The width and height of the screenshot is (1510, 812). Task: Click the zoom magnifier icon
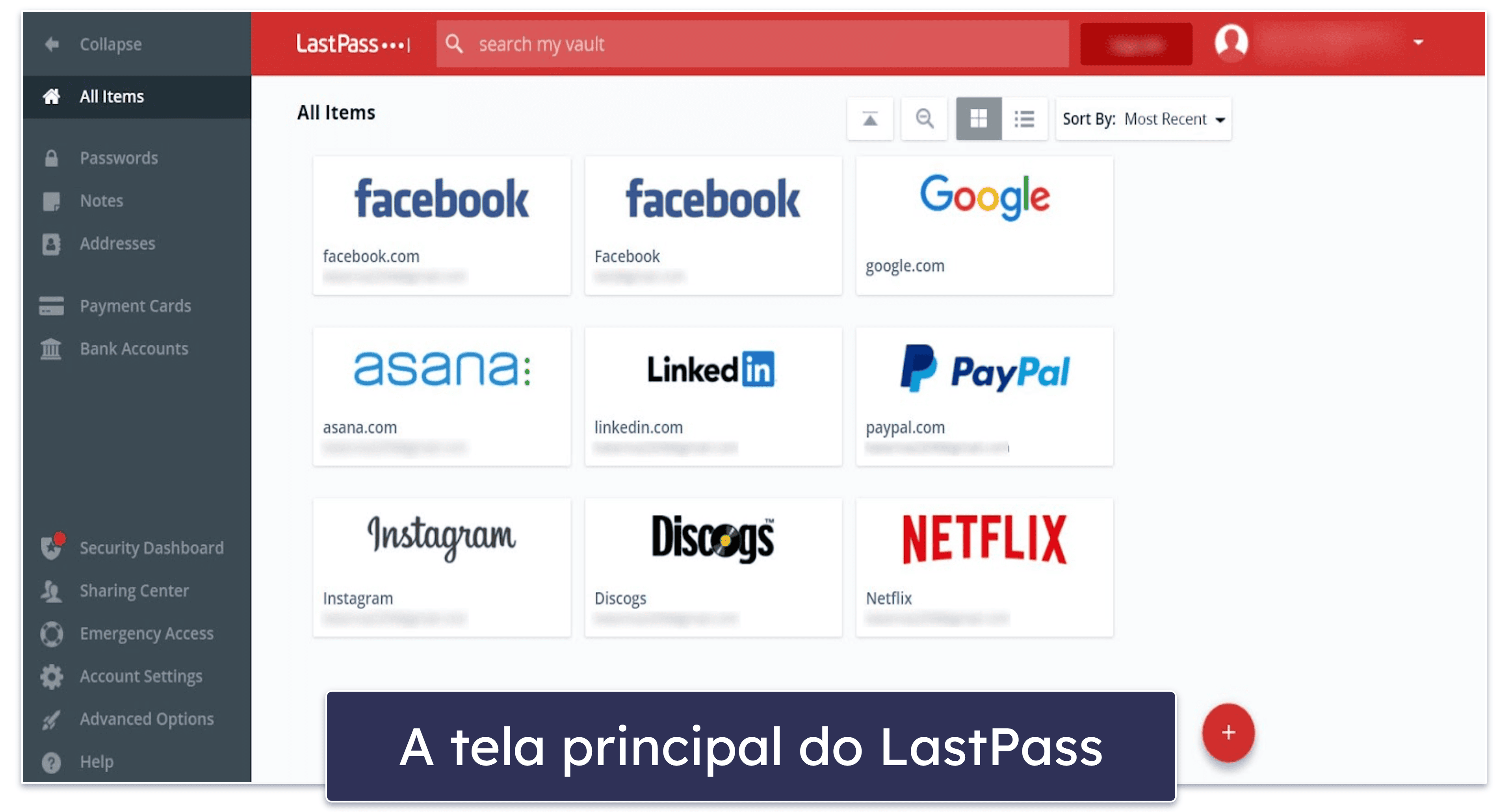(921, 119)
